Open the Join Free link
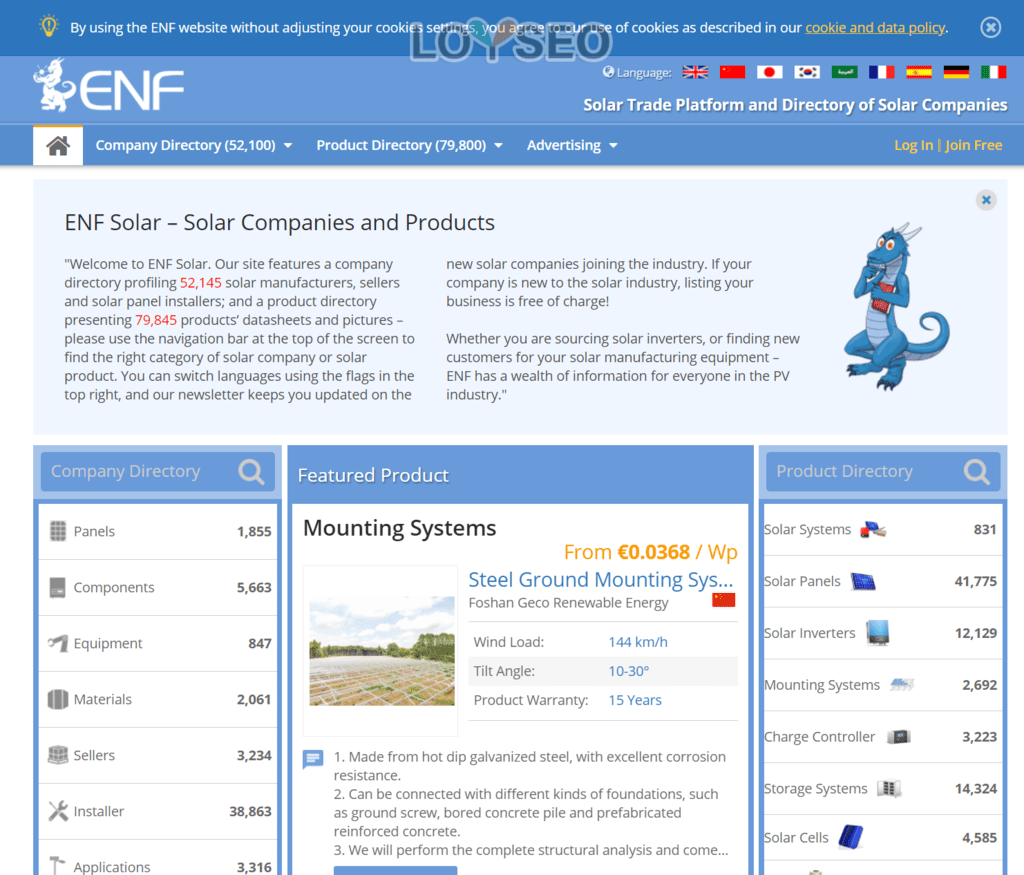 [973, 146]
